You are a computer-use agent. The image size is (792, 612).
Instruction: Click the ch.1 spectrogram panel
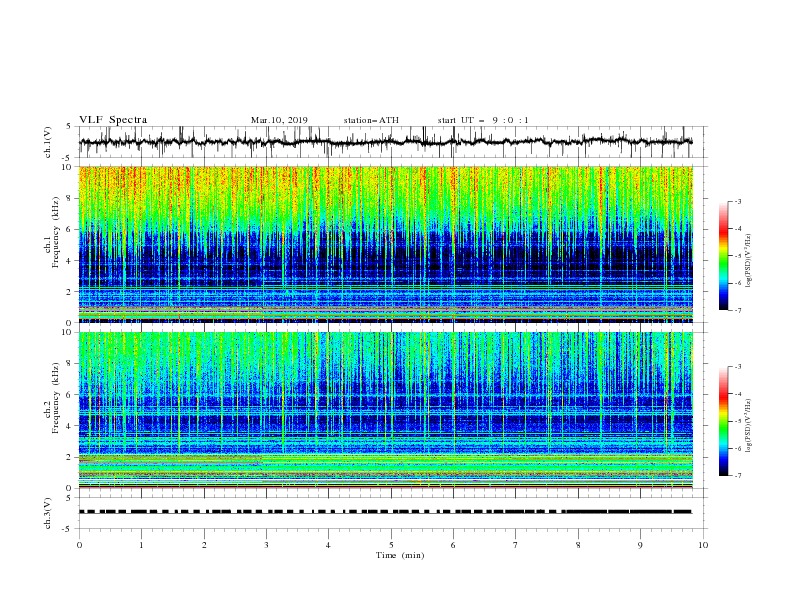tap(386, 244)
